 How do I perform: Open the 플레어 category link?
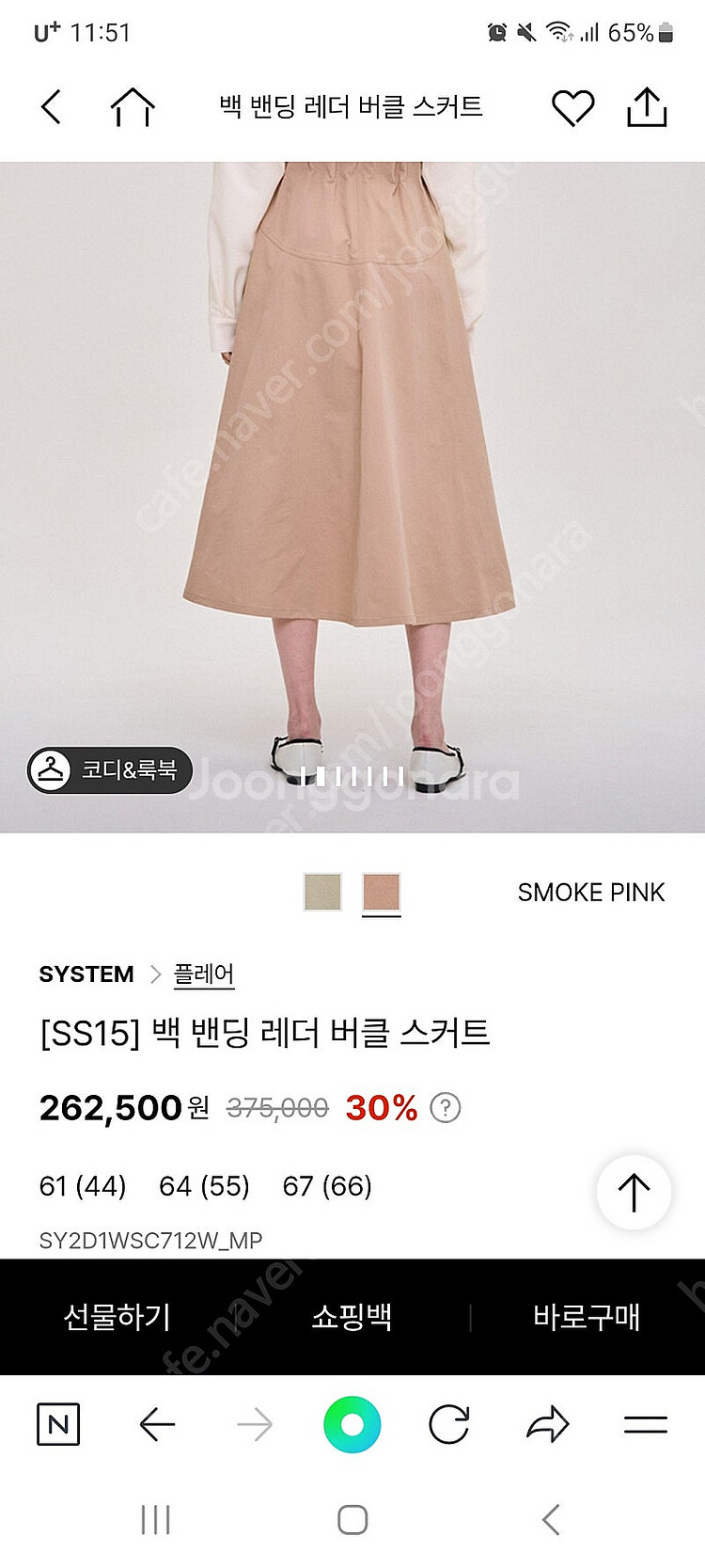coord(204,974)
